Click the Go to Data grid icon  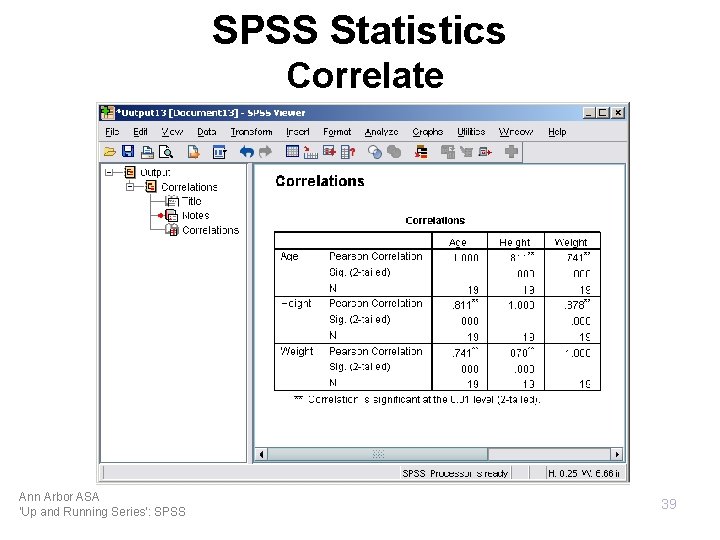click(x=292, y=151)
